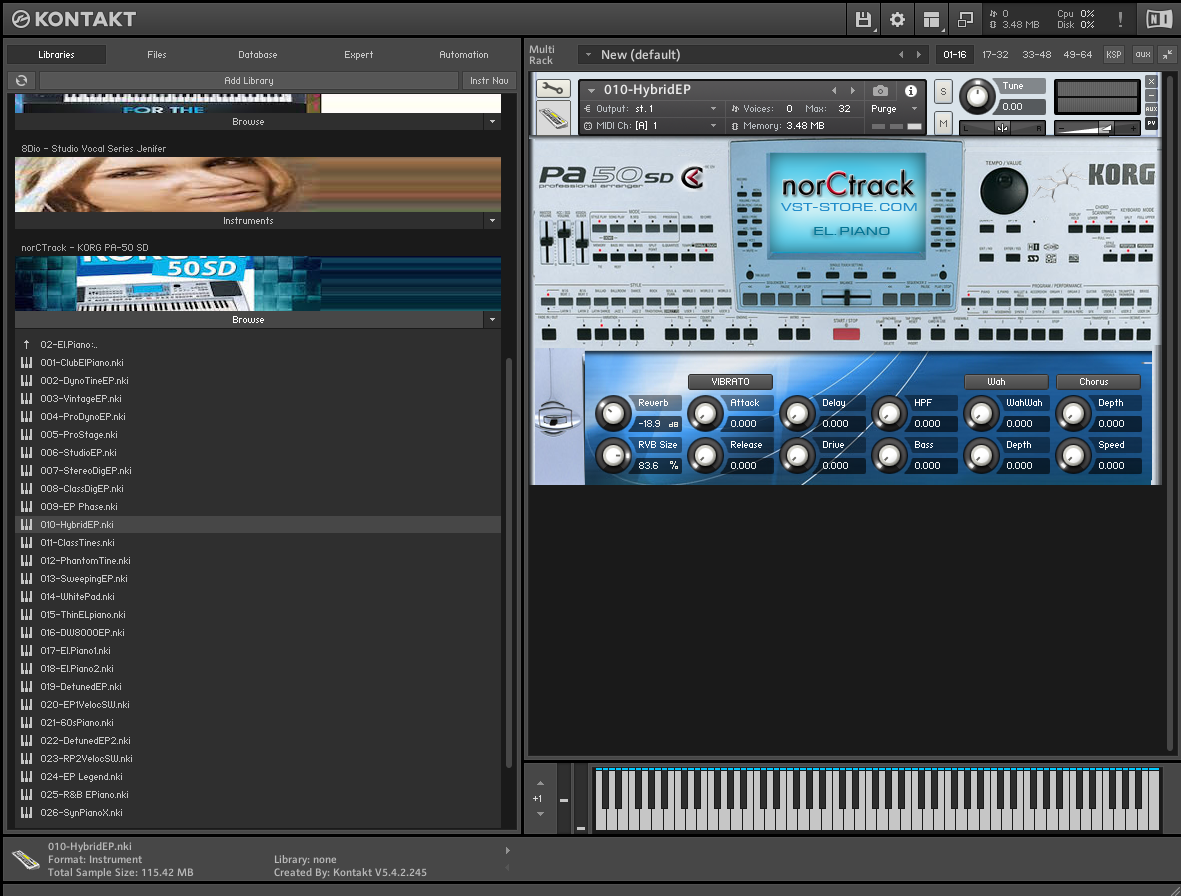Solo the instrument with S button
This screenshot has width=1181, height=896.
[943, 93]
